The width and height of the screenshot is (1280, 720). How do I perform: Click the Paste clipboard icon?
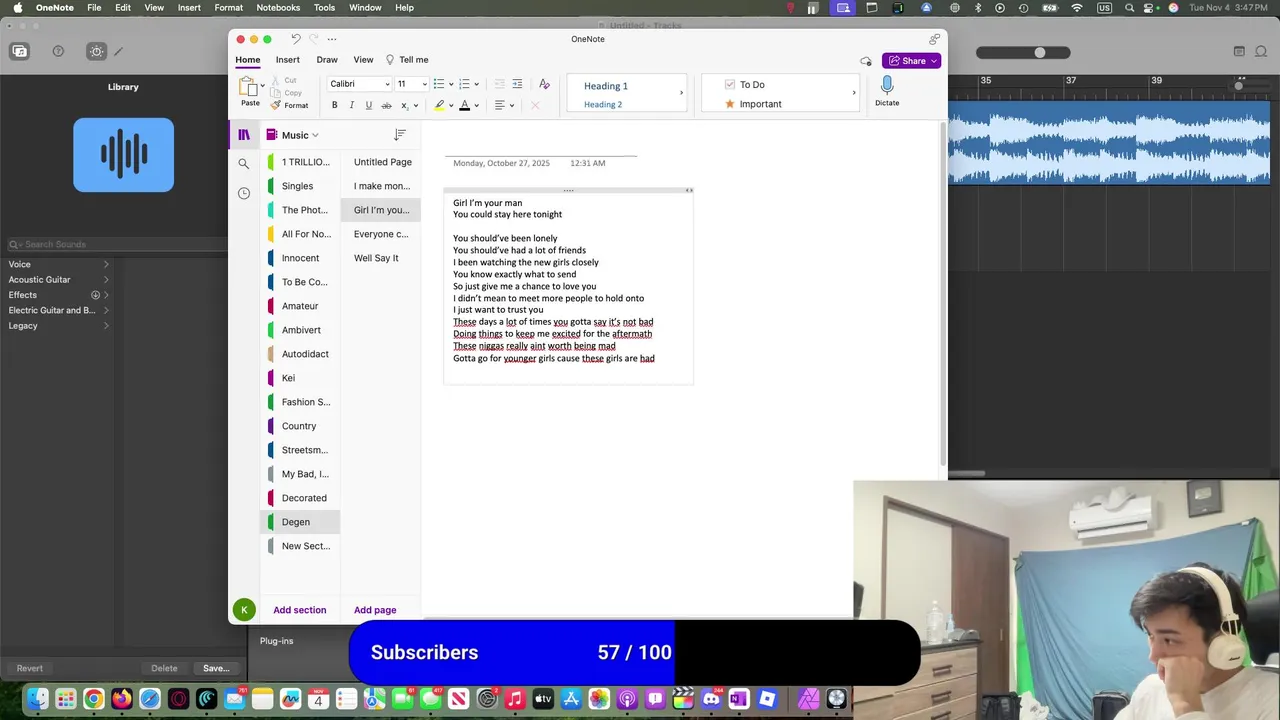tap(249, 87)
